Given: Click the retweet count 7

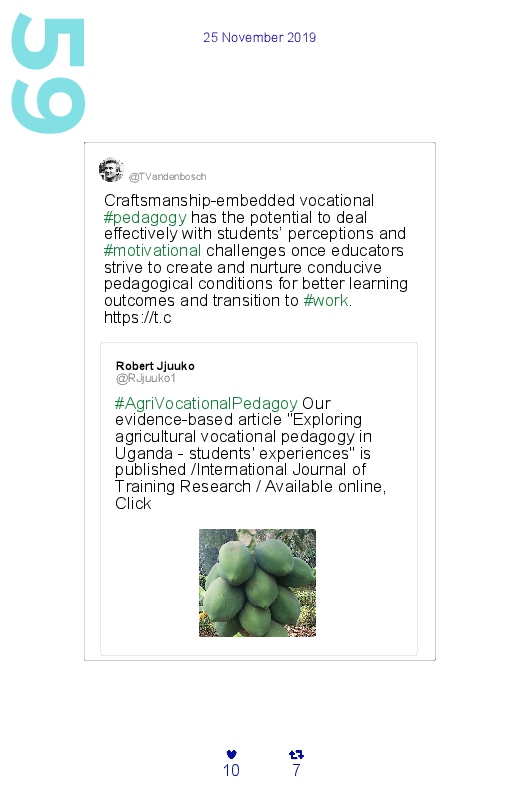Looking at the screenshot, I should 296,770.
